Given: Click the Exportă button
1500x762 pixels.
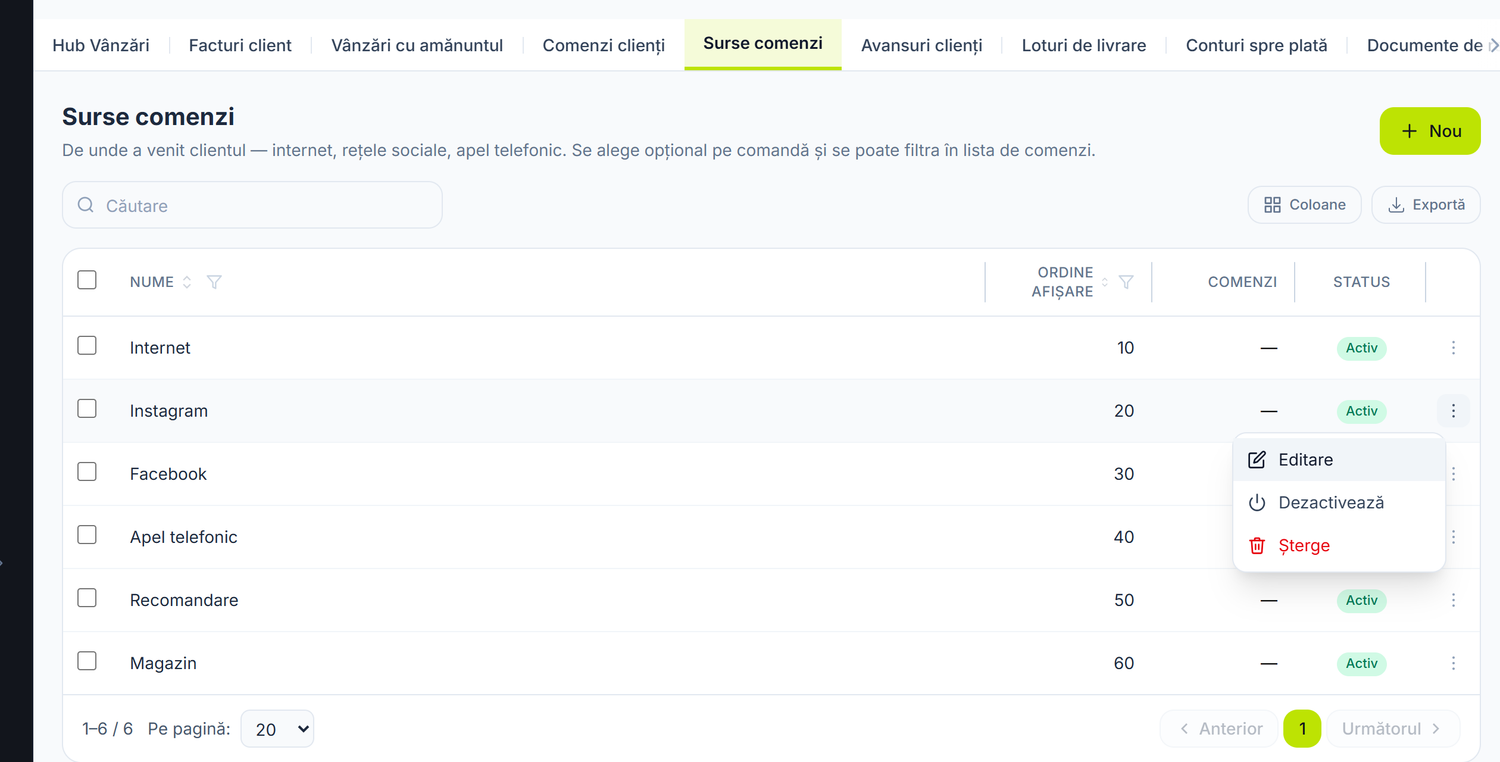Looking at the screenshot, I should (x=1426, y=205).
